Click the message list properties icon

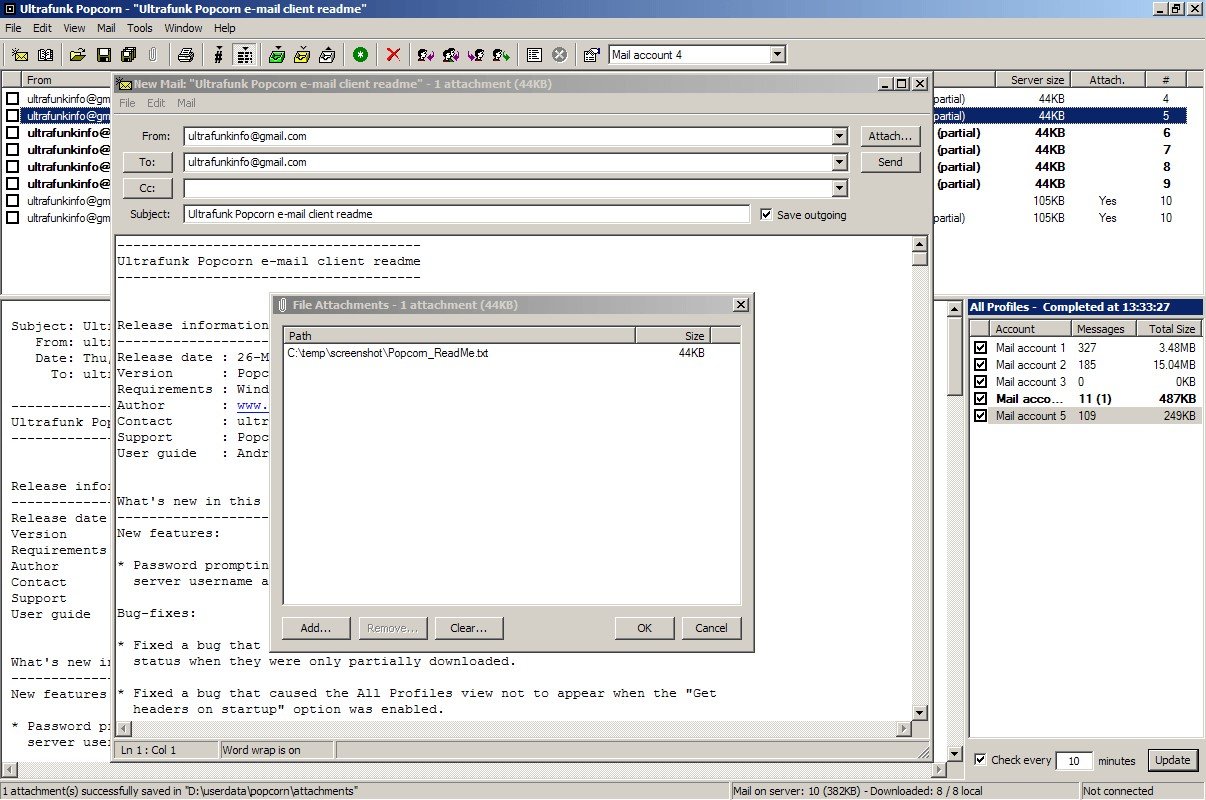[x=534, y=55]
